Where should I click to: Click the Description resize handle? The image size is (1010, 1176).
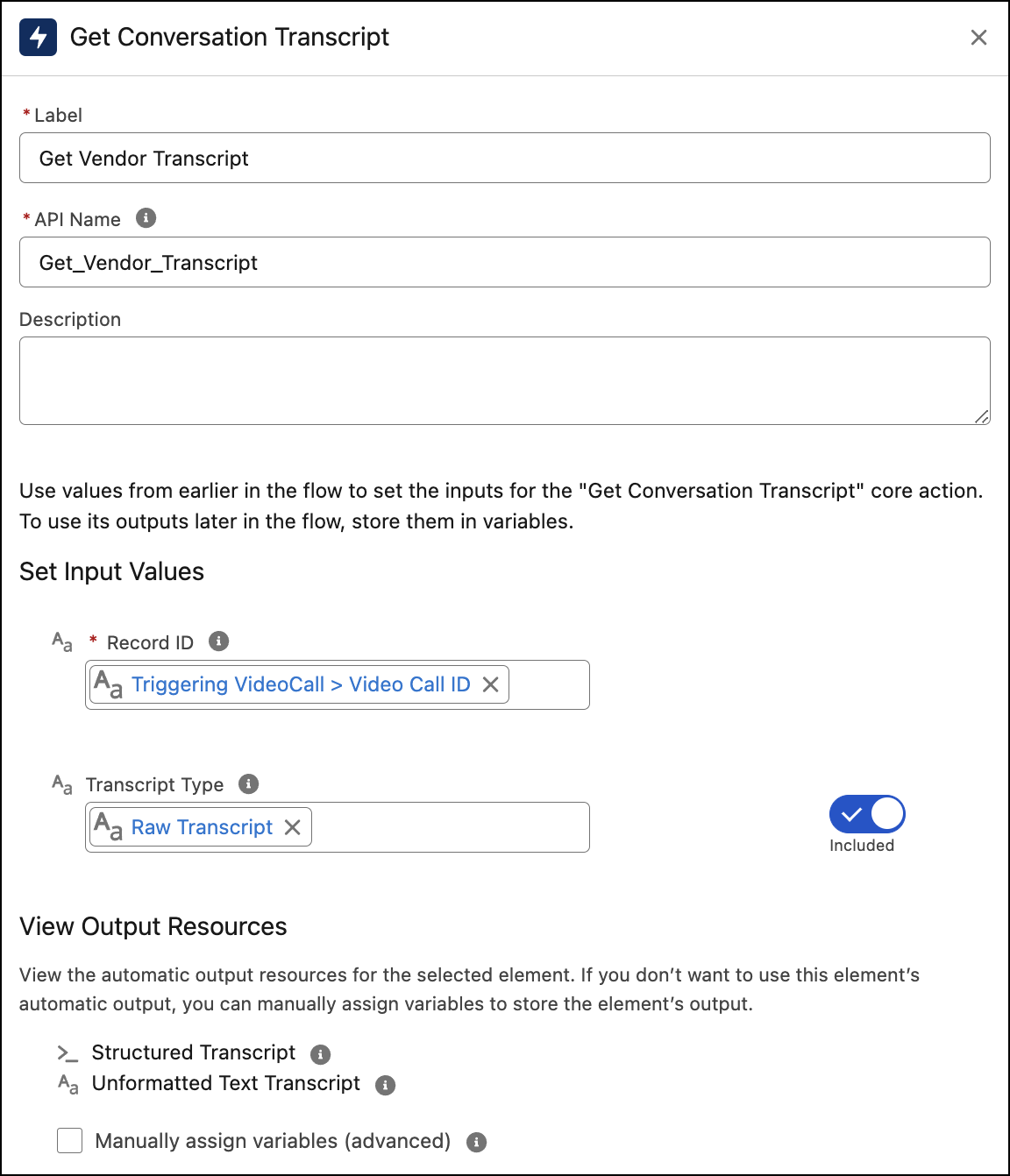(x=982, y=417)
